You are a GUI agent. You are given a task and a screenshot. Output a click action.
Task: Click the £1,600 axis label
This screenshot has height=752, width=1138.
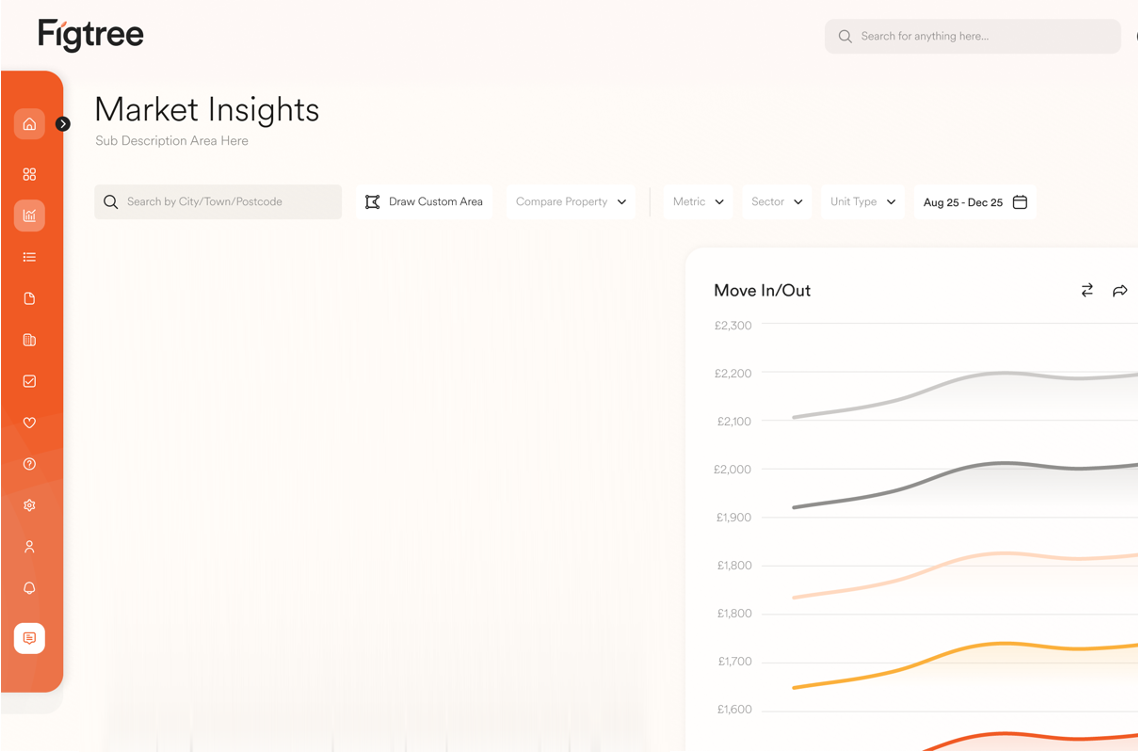coord(734,709)
